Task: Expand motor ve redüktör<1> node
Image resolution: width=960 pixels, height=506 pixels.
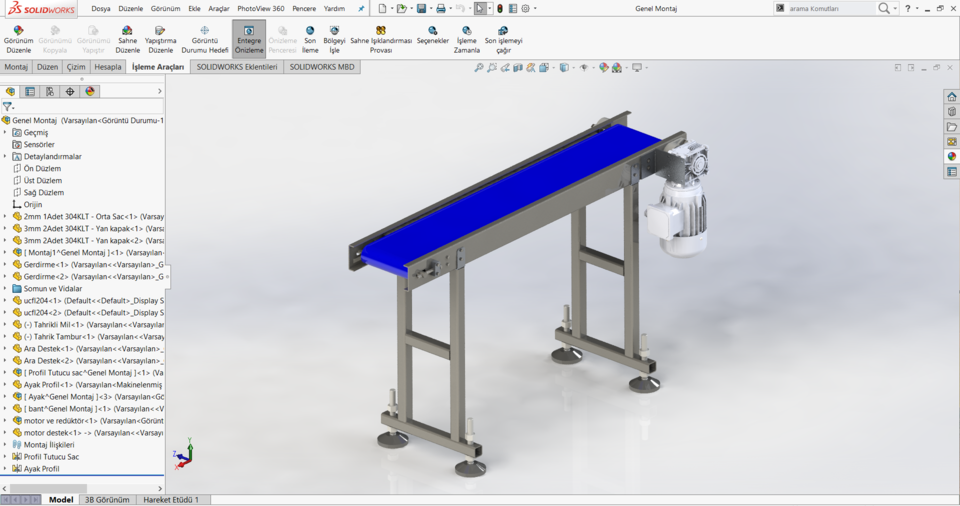Action: tap(5, 421)
